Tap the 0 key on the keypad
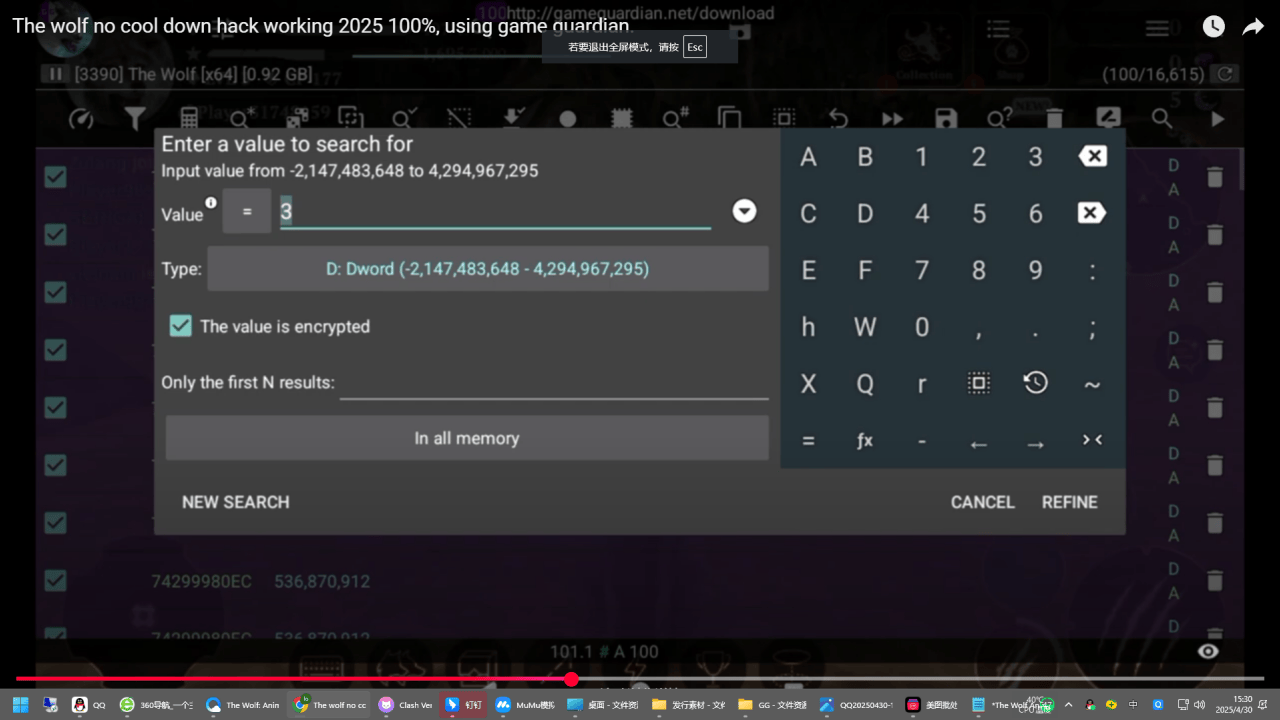Image resolution: width=1280 pixels, height=720 pixels. pos(922,327)
